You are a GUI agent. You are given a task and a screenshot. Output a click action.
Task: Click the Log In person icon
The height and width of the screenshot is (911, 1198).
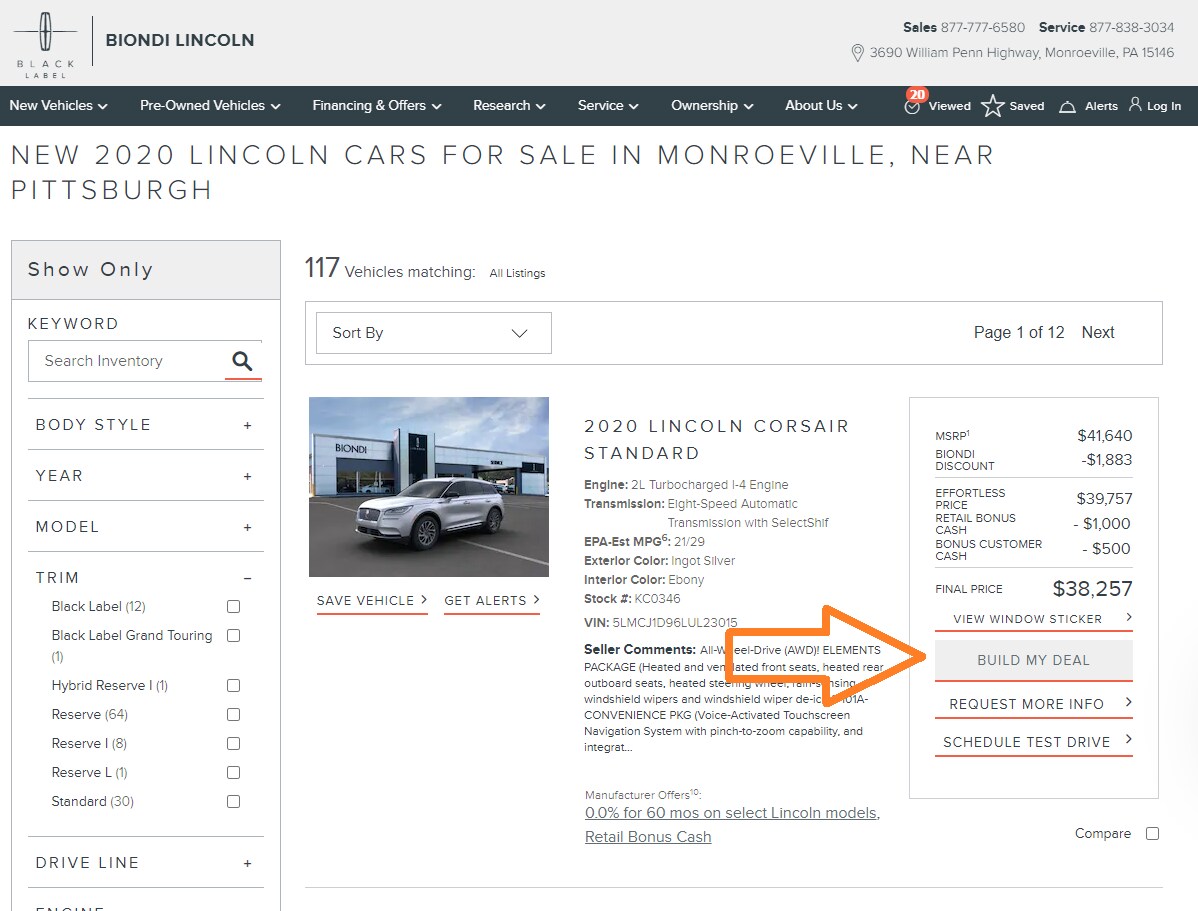click(x=1135, y=104)
